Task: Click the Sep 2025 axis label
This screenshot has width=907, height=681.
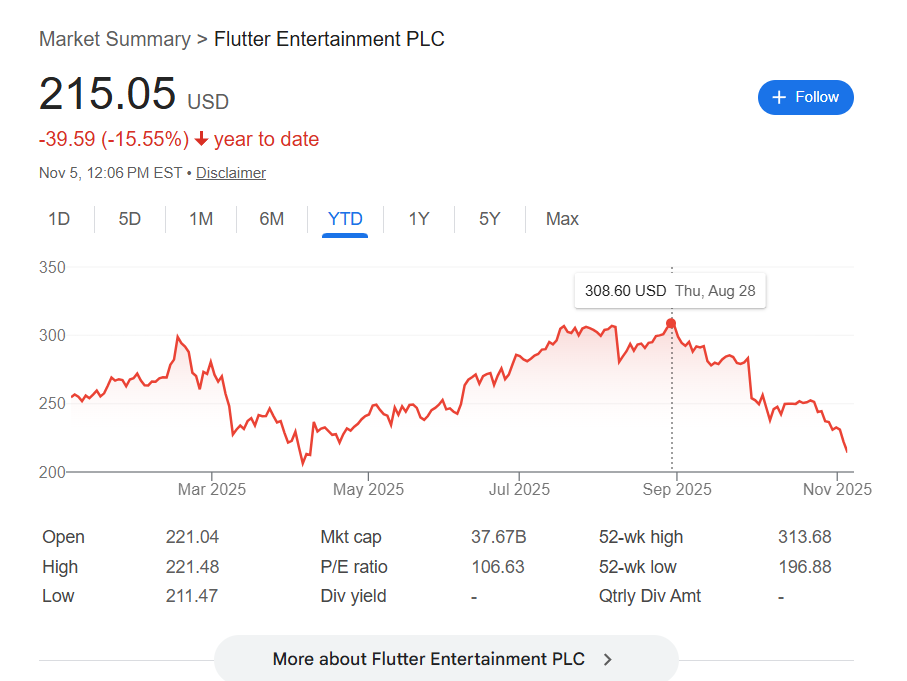Action: point(677,489)
